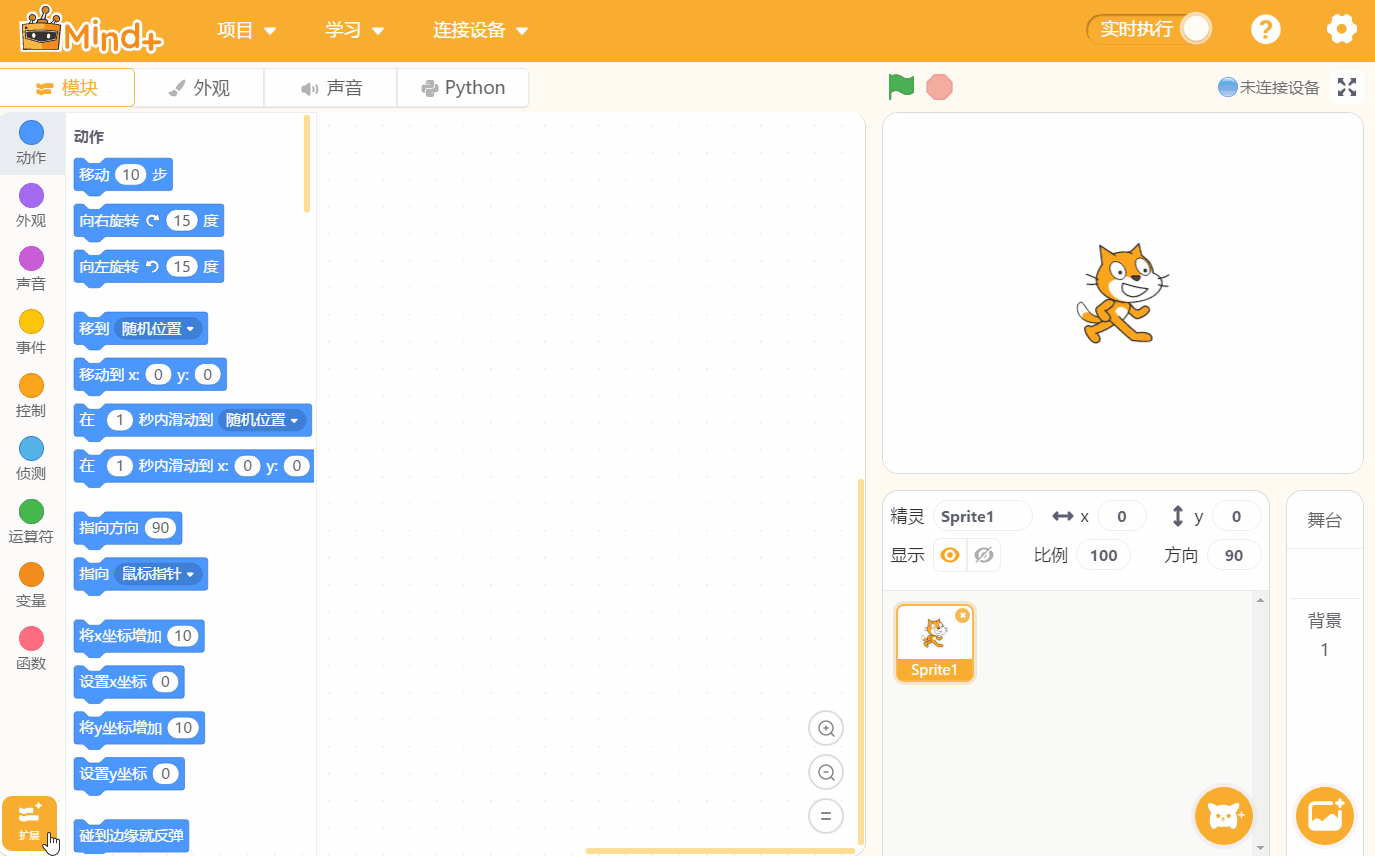Stop the project with the red button

[938, 87]
